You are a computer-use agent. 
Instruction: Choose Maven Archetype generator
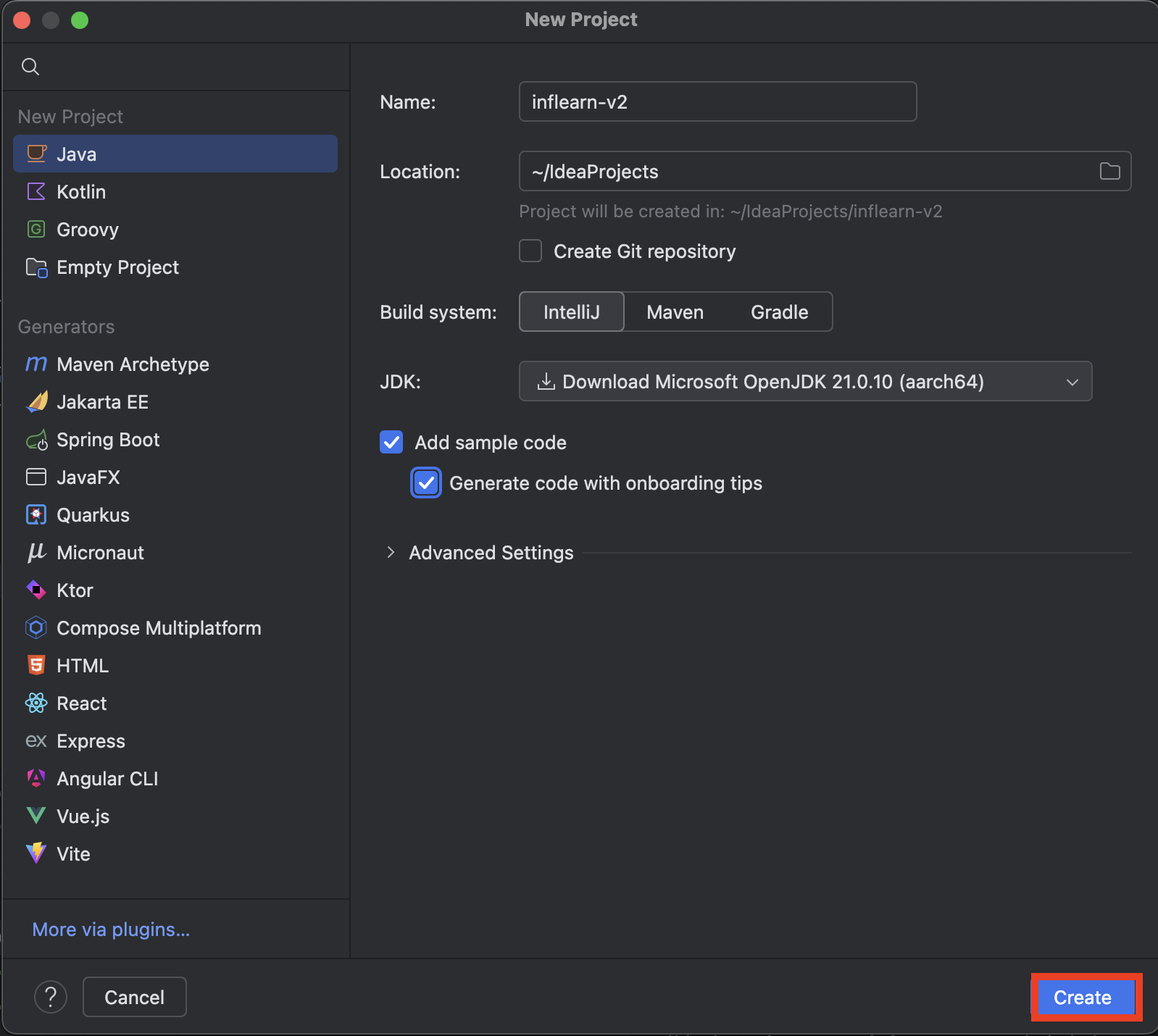pyautogui.click(x=175, y=364)
